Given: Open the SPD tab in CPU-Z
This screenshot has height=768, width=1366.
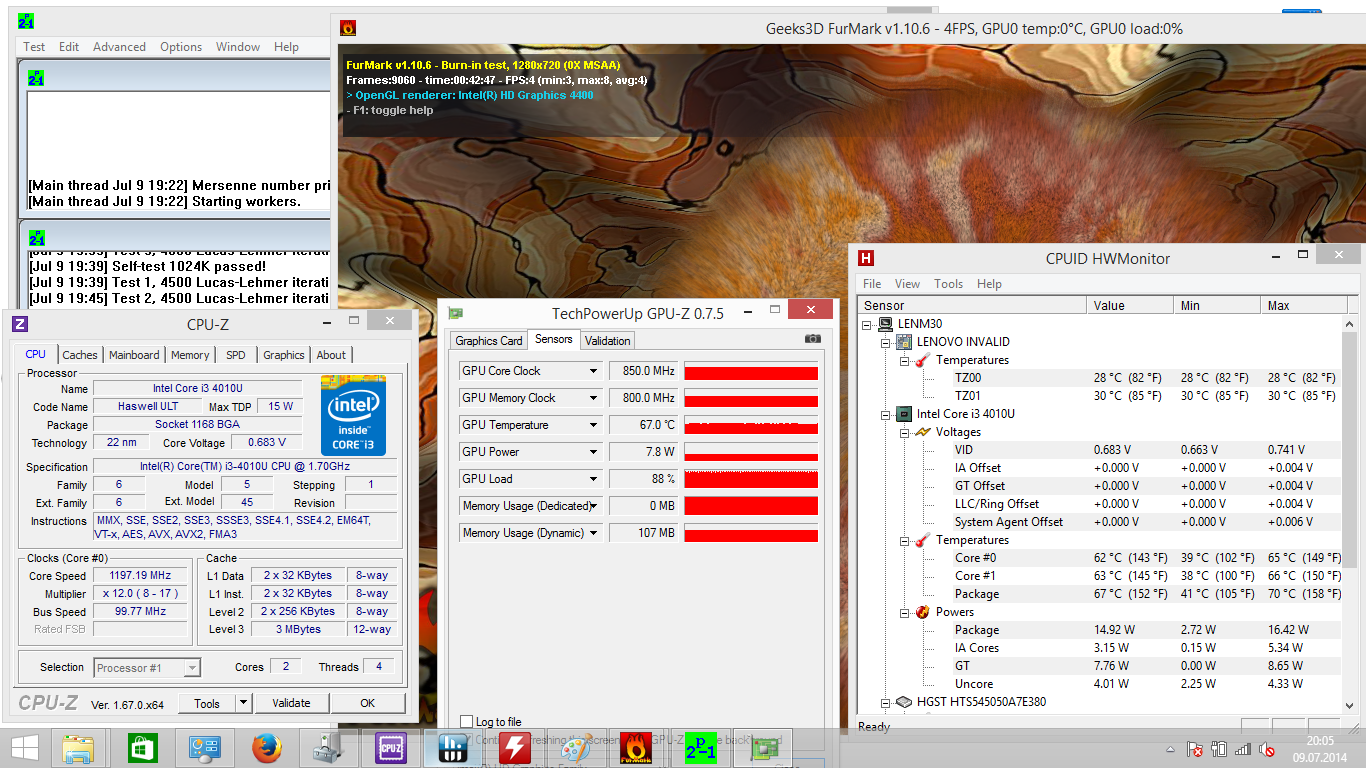Looking at the screenshot, I should point(236,355).
